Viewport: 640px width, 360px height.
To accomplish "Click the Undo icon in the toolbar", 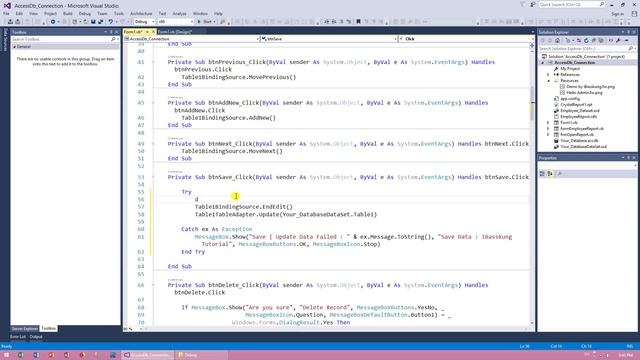I will click(110, 22).
